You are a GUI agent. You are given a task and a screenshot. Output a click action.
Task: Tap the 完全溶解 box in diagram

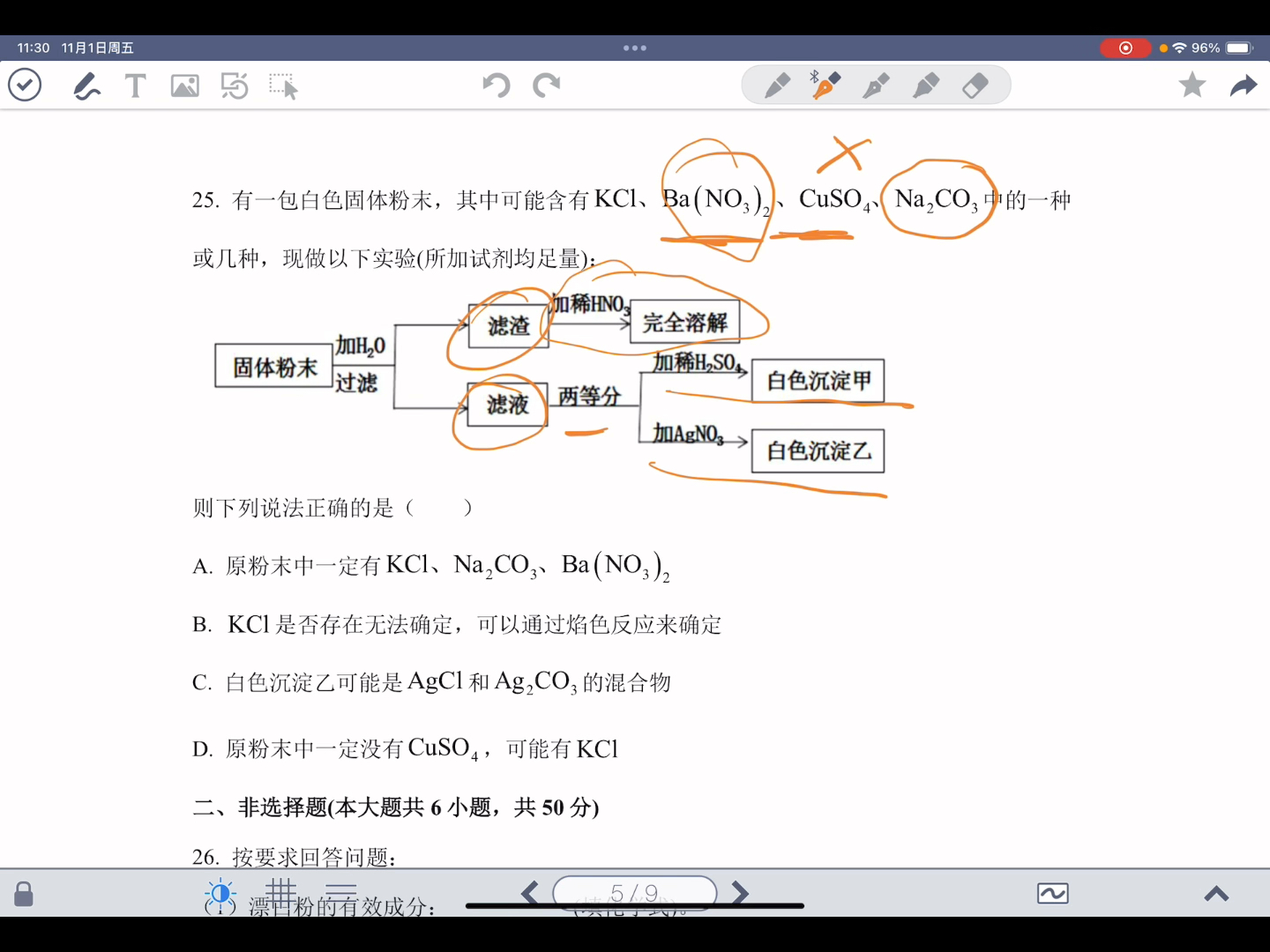pos(685,322)
